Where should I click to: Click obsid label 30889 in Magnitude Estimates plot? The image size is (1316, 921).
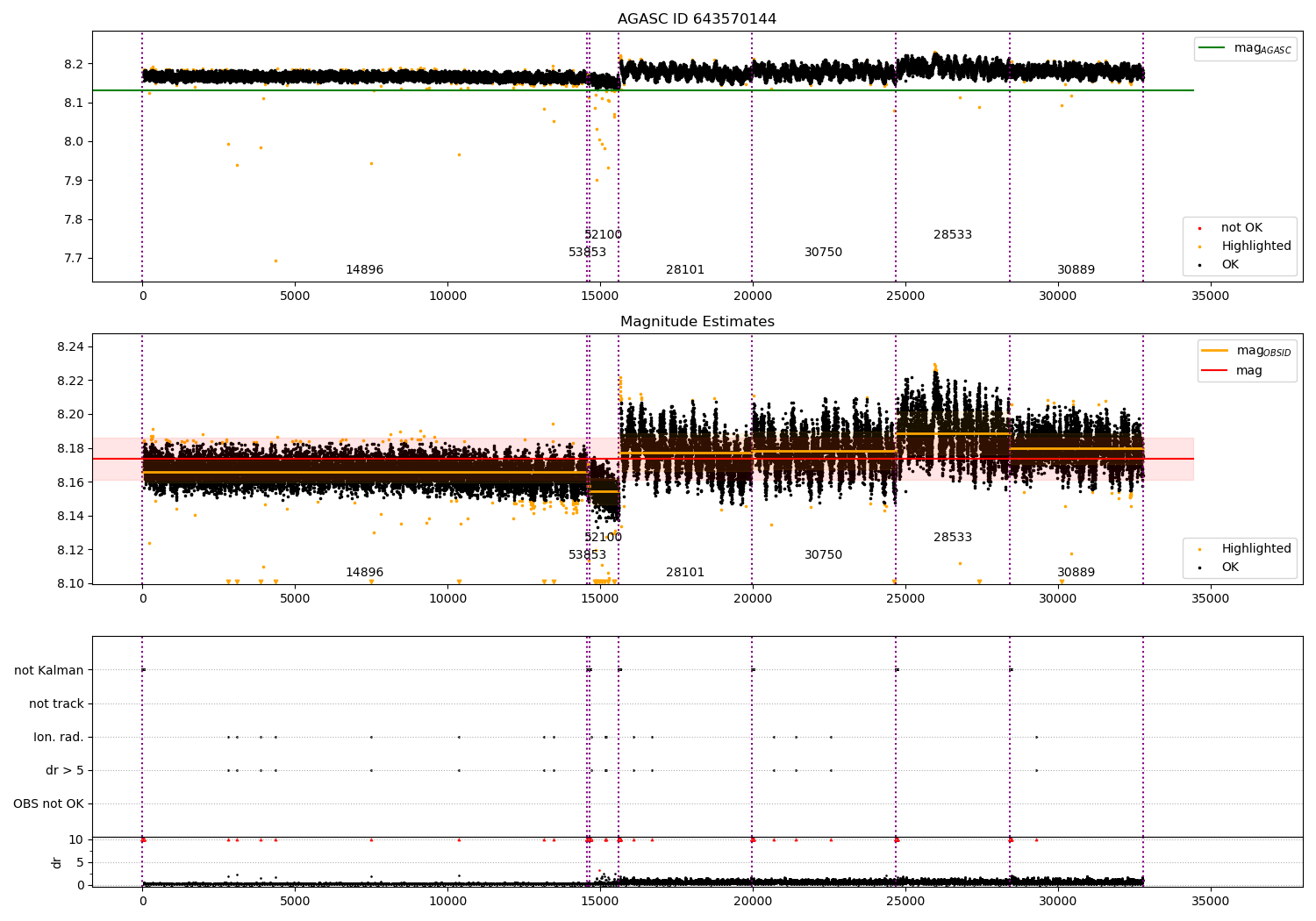pos(1076,573)
